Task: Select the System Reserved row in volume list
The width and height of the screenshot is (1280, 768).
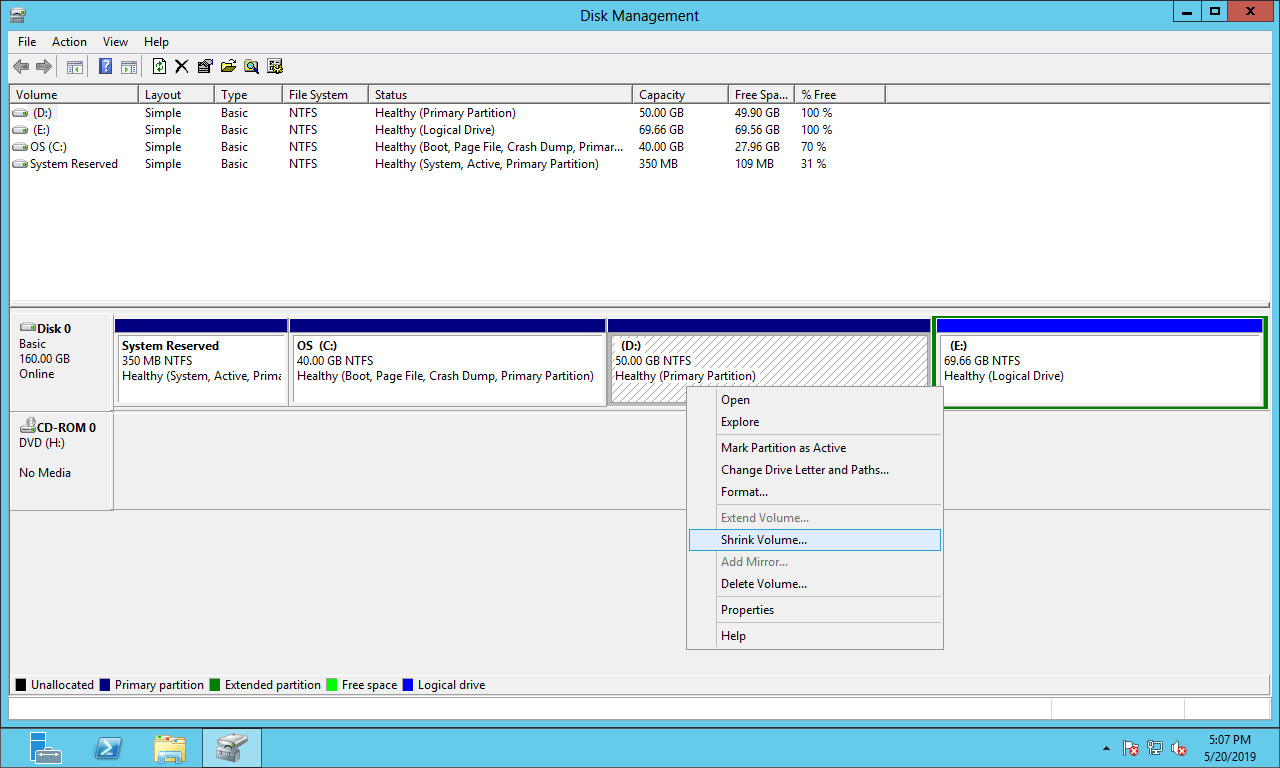Action: [x=74, y=164]
